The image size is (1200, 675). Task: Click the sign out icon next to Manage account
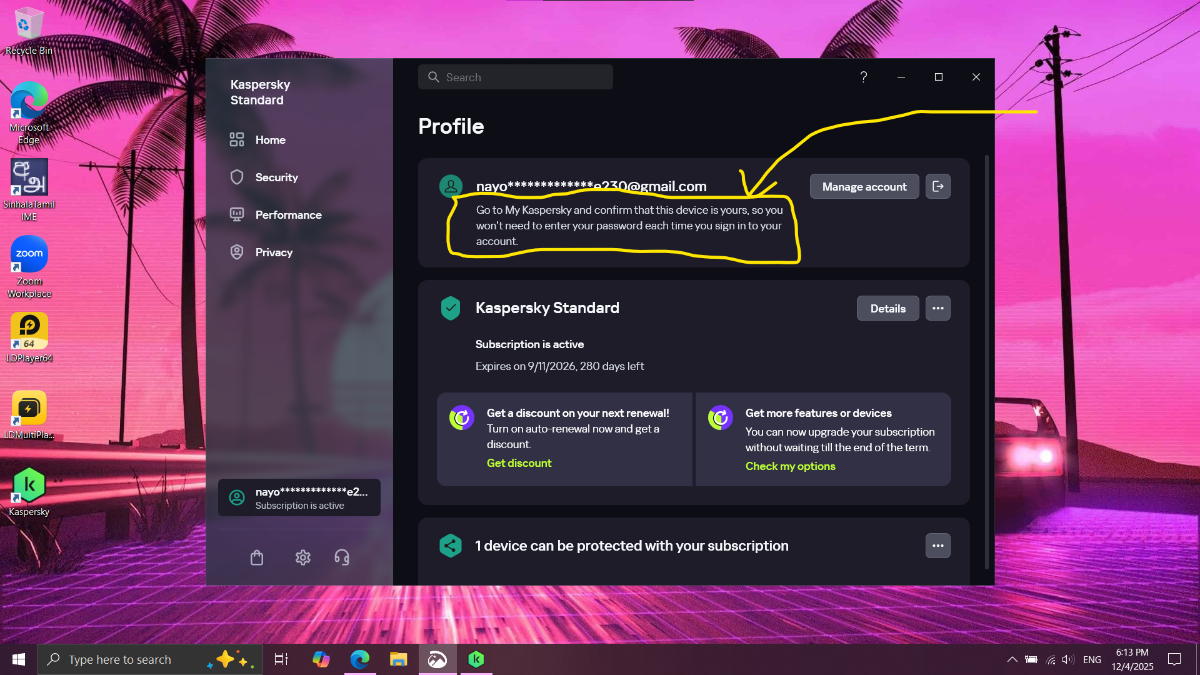click(x=938, y=187)
